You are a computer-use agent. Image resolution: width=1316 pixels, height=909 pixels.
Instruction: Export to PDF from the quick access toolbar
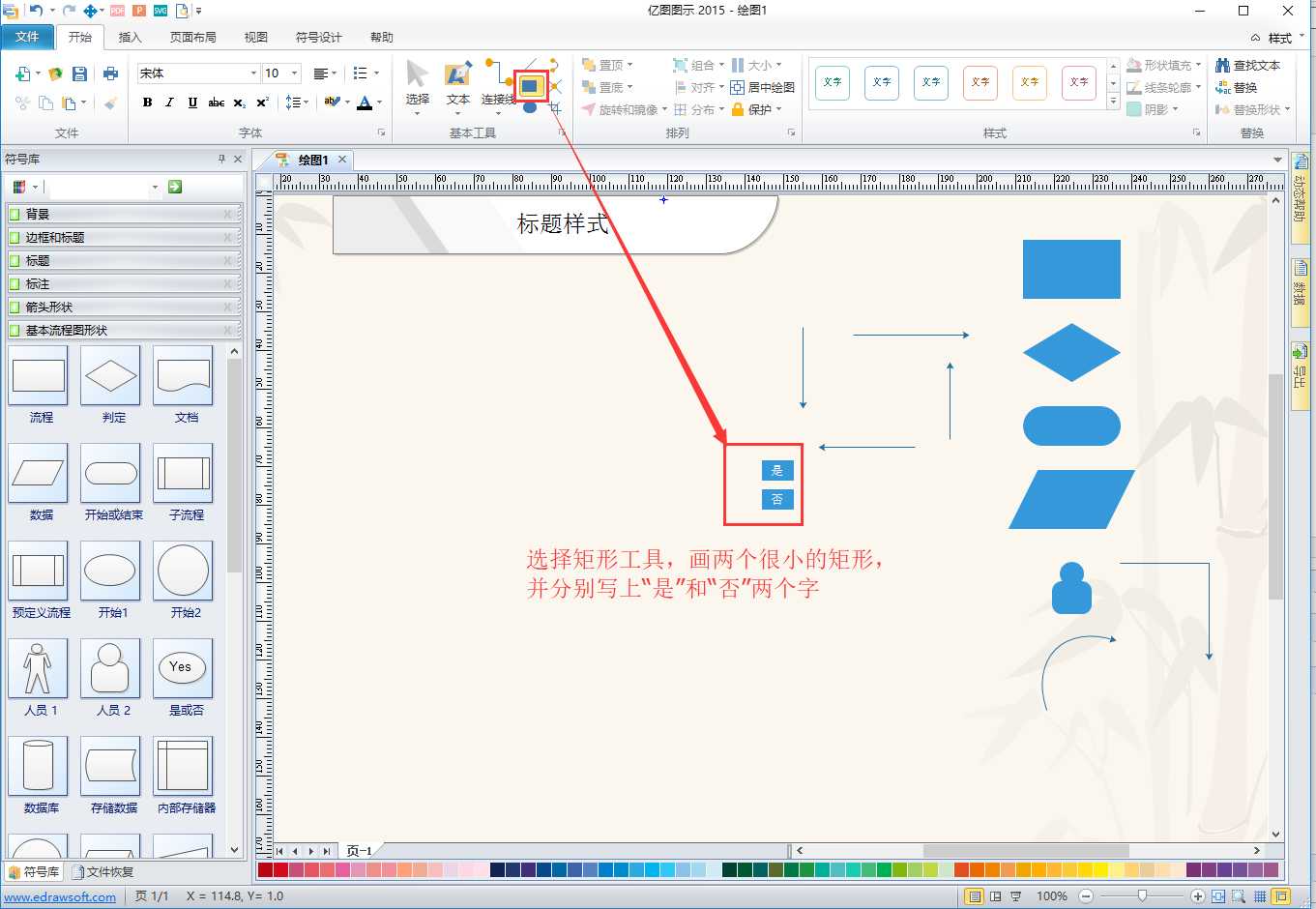click(117, 11)
